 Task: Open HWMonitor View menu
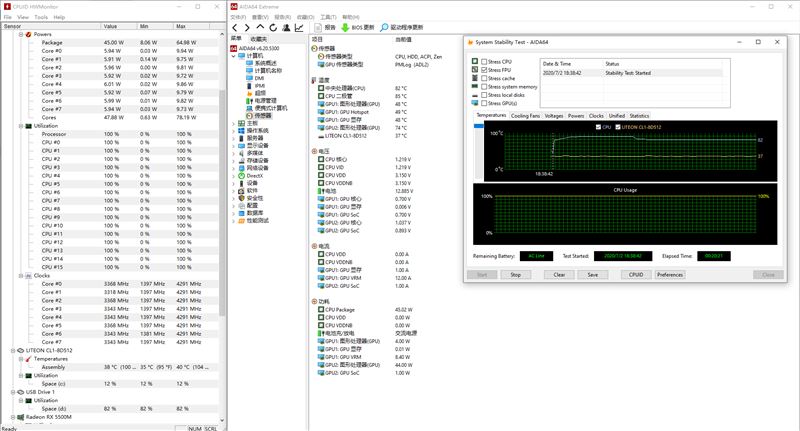[x=23, y=17]
